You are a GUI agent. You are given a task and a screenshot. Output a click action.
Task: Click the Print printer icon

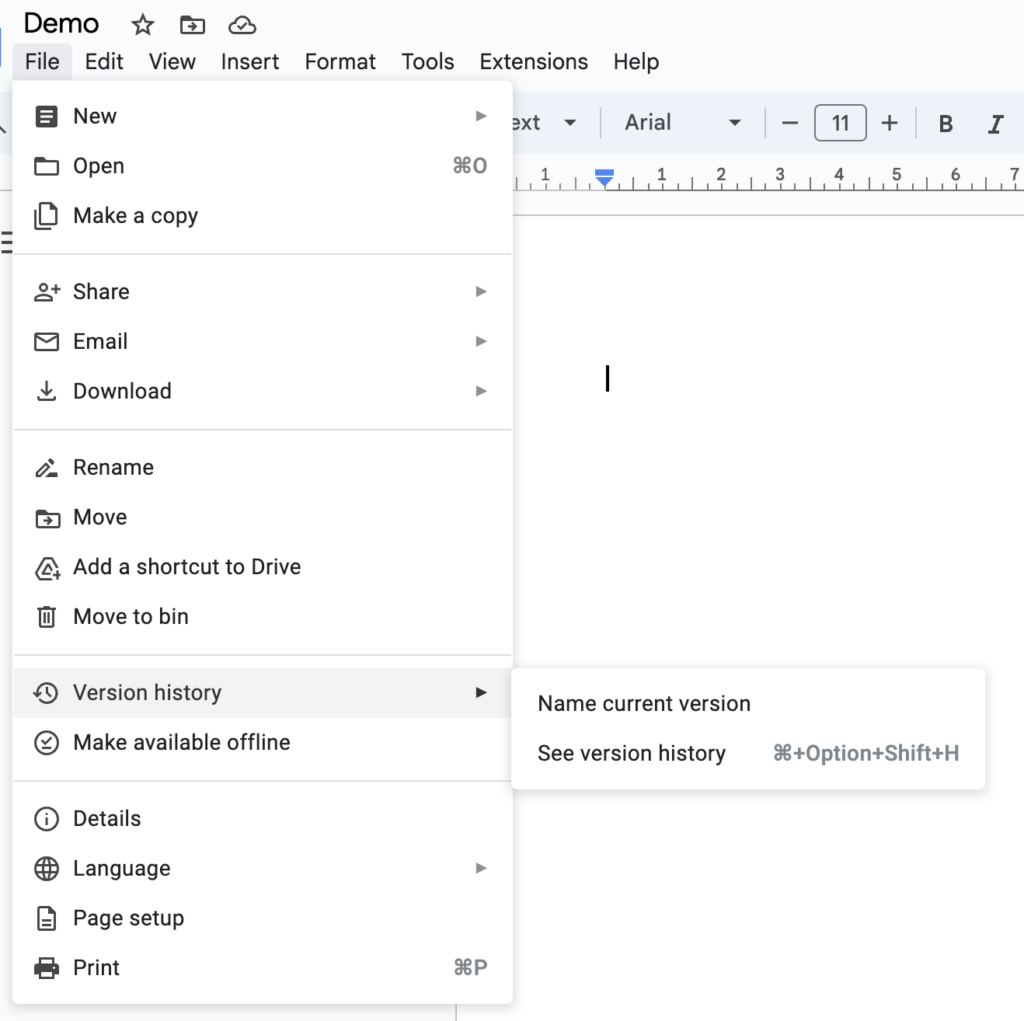[46, 968]
